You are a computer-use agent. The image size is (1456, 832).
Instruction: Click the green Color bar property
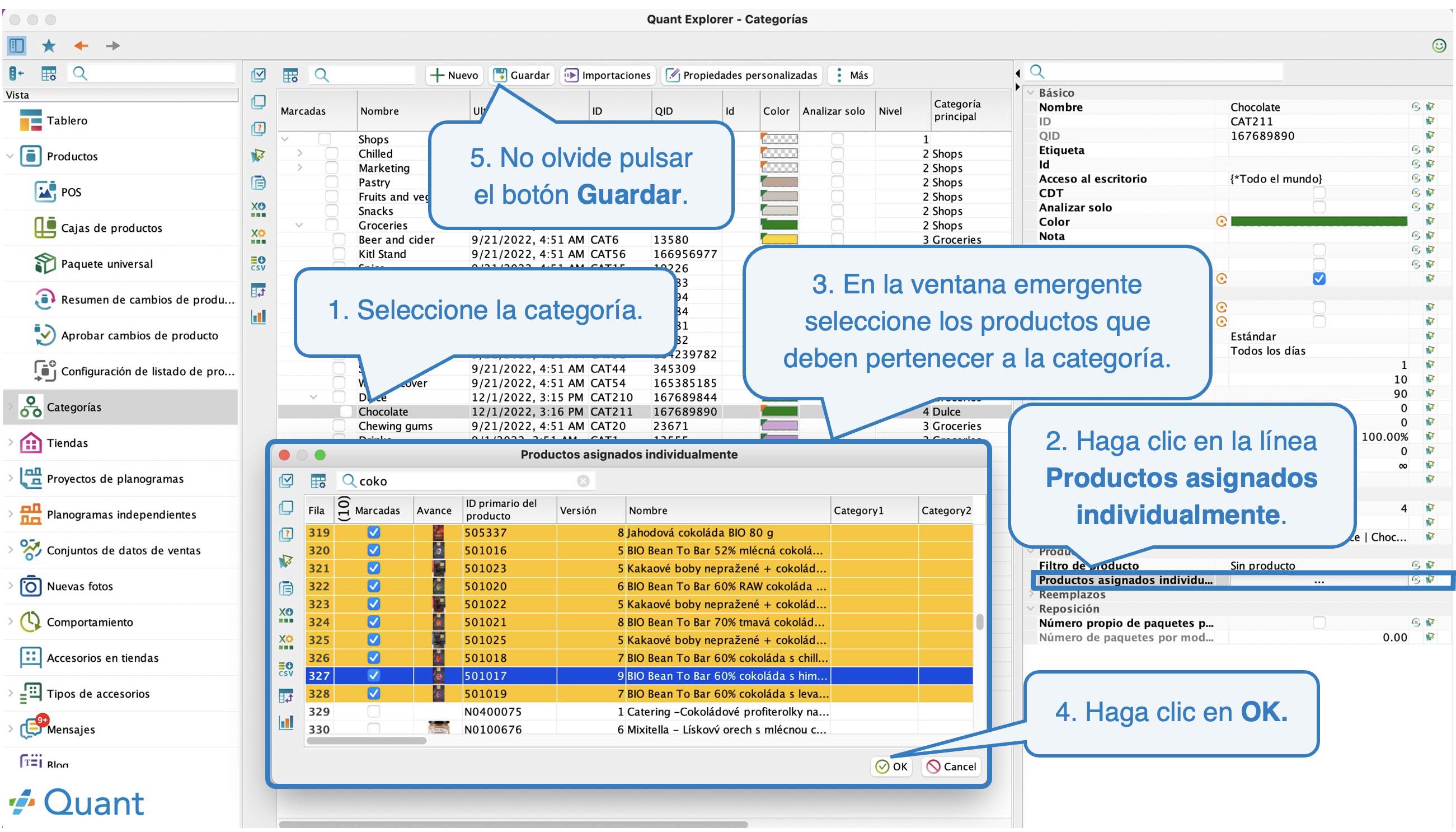pyautogui.click(x=1318, y=222)
